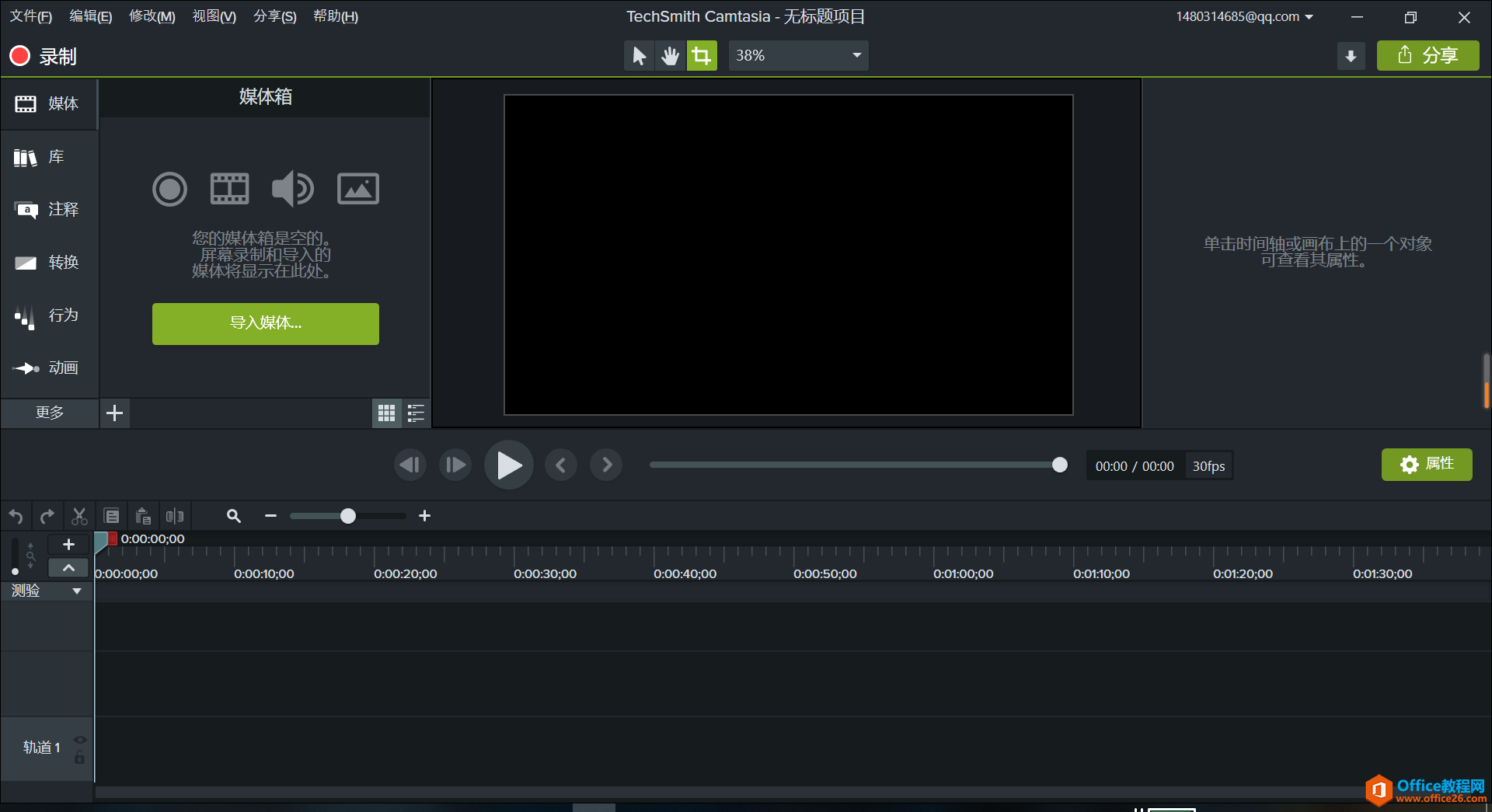1492x812 pixels.
Task: Click the More button in sidebar
Action: click(x=50, y=413)
